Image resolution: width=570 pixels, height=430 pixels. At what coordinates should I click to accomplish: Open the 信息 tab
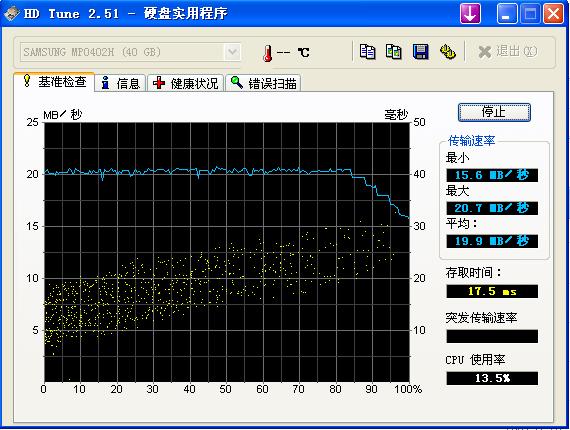pyautogui.click(x=121, y=83)
